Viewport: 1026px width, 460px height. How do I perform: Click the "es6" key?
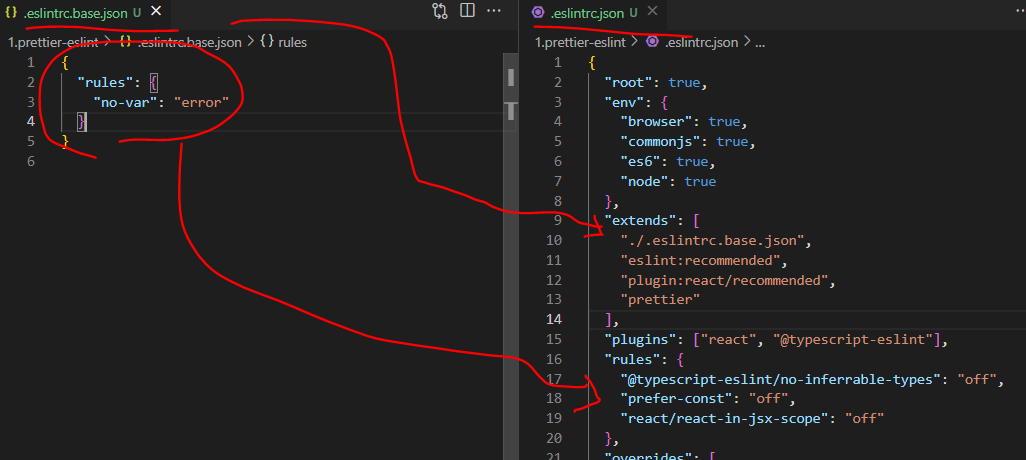tap(643, 162)
